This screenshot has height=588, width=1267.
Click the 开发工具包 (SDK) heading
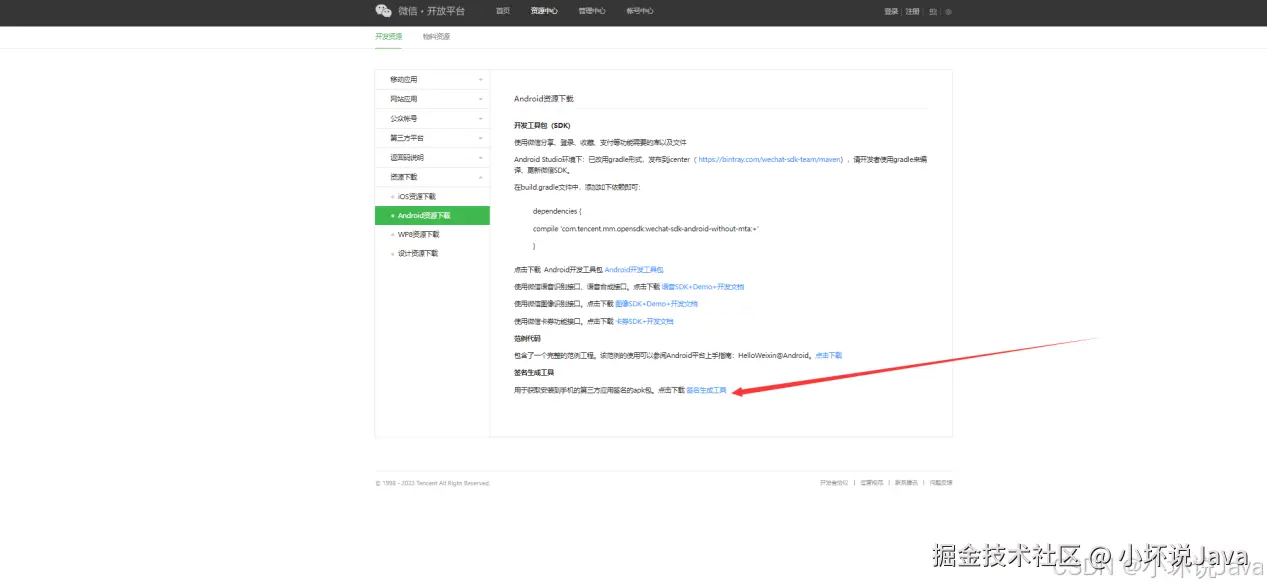click(542, 126)
